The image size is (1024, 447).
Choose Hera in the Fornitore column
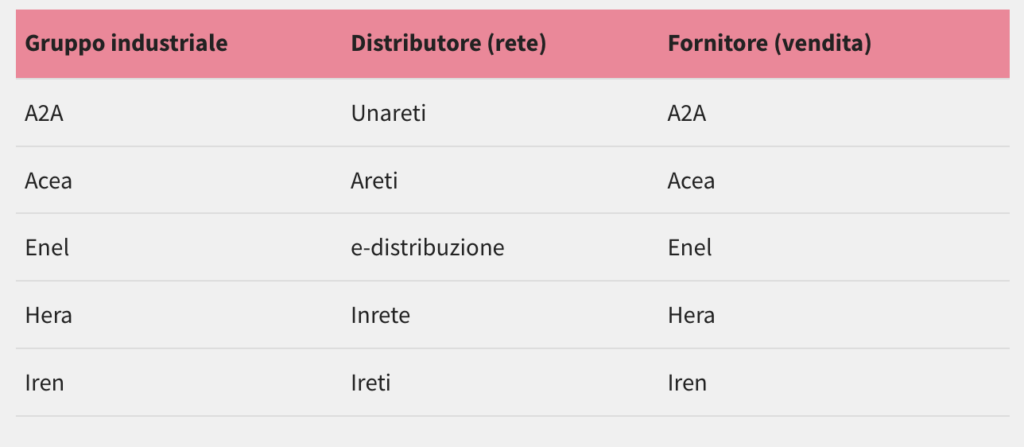pyautogui.click(x=691, y=315)
